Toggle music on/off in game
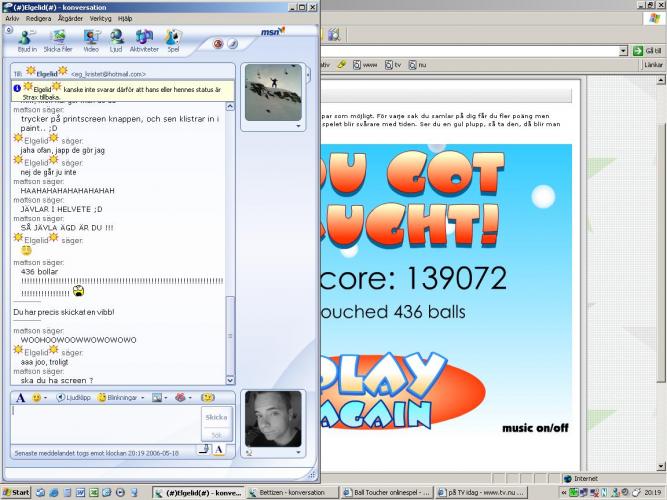 (x=538, y=429)
